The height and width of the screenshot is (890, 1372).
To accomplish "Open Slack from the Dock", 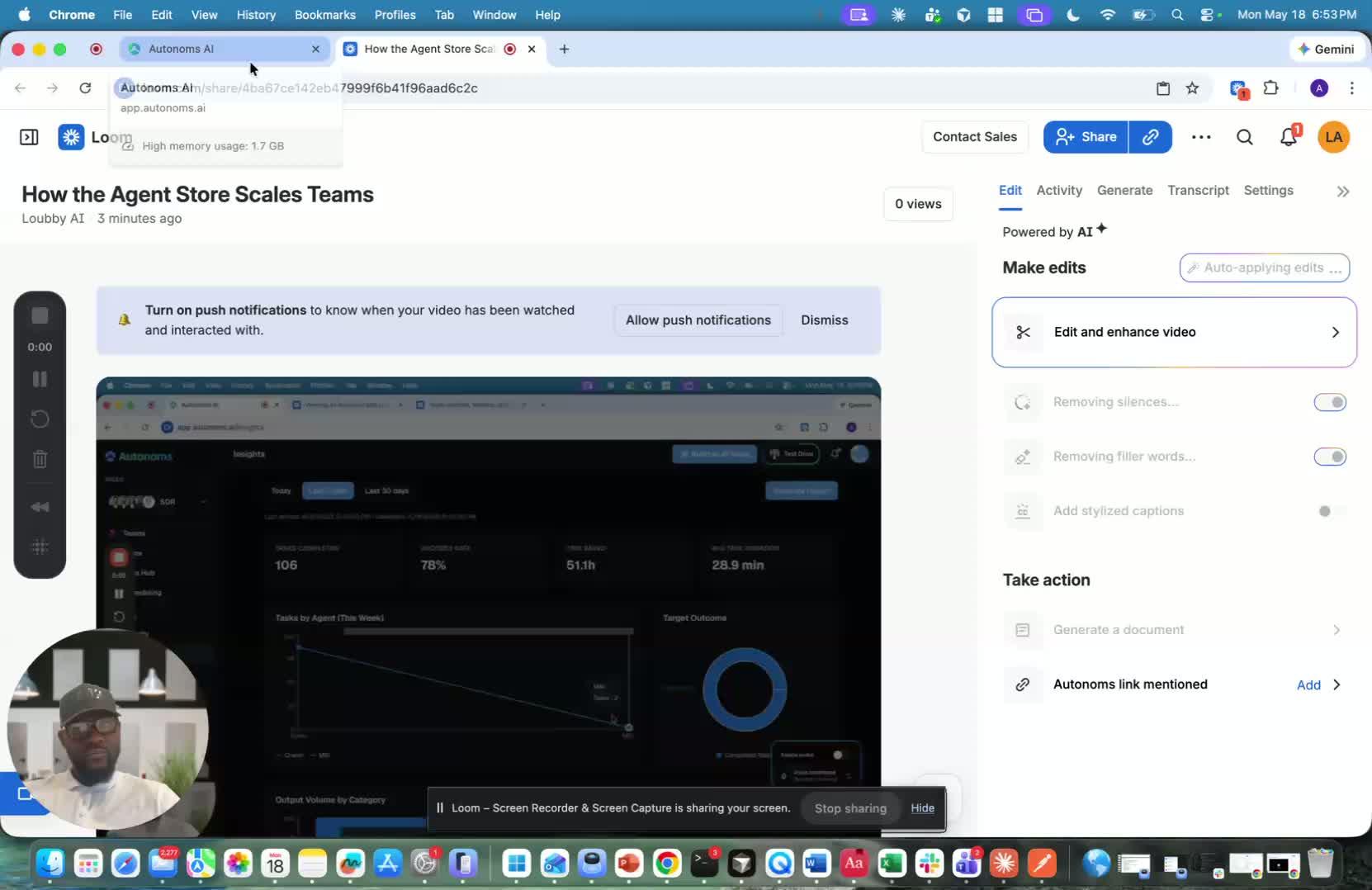I will coord(930,864).
